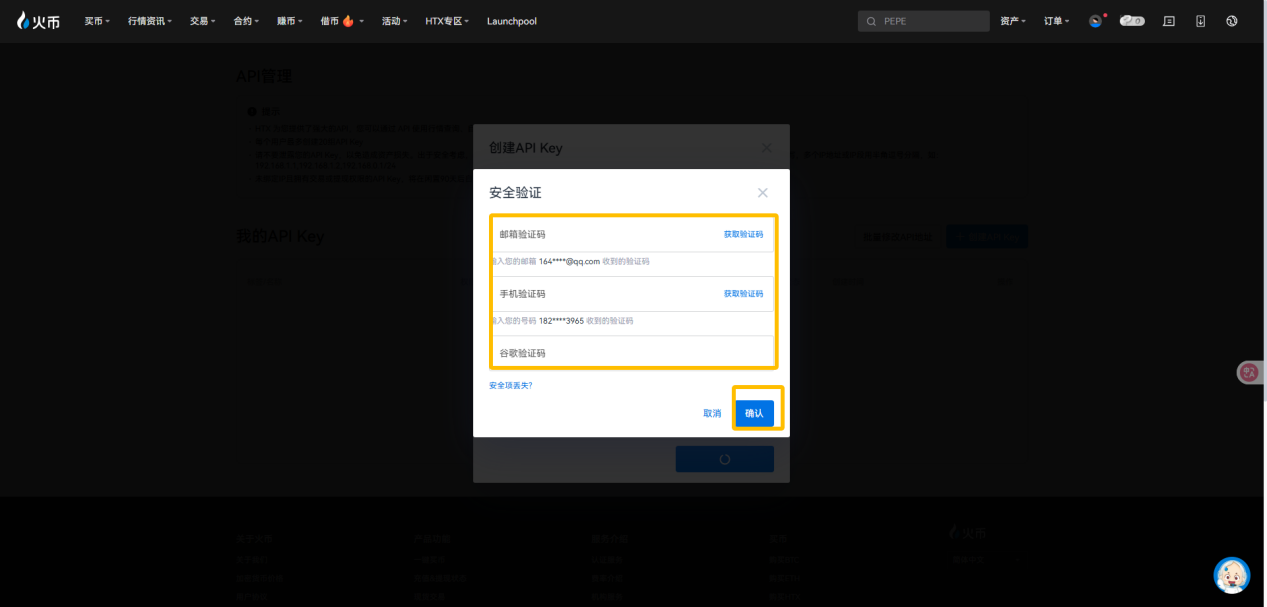Open the 安全项丢失? link
1267x607 pixels.
(x=510, y=385)
